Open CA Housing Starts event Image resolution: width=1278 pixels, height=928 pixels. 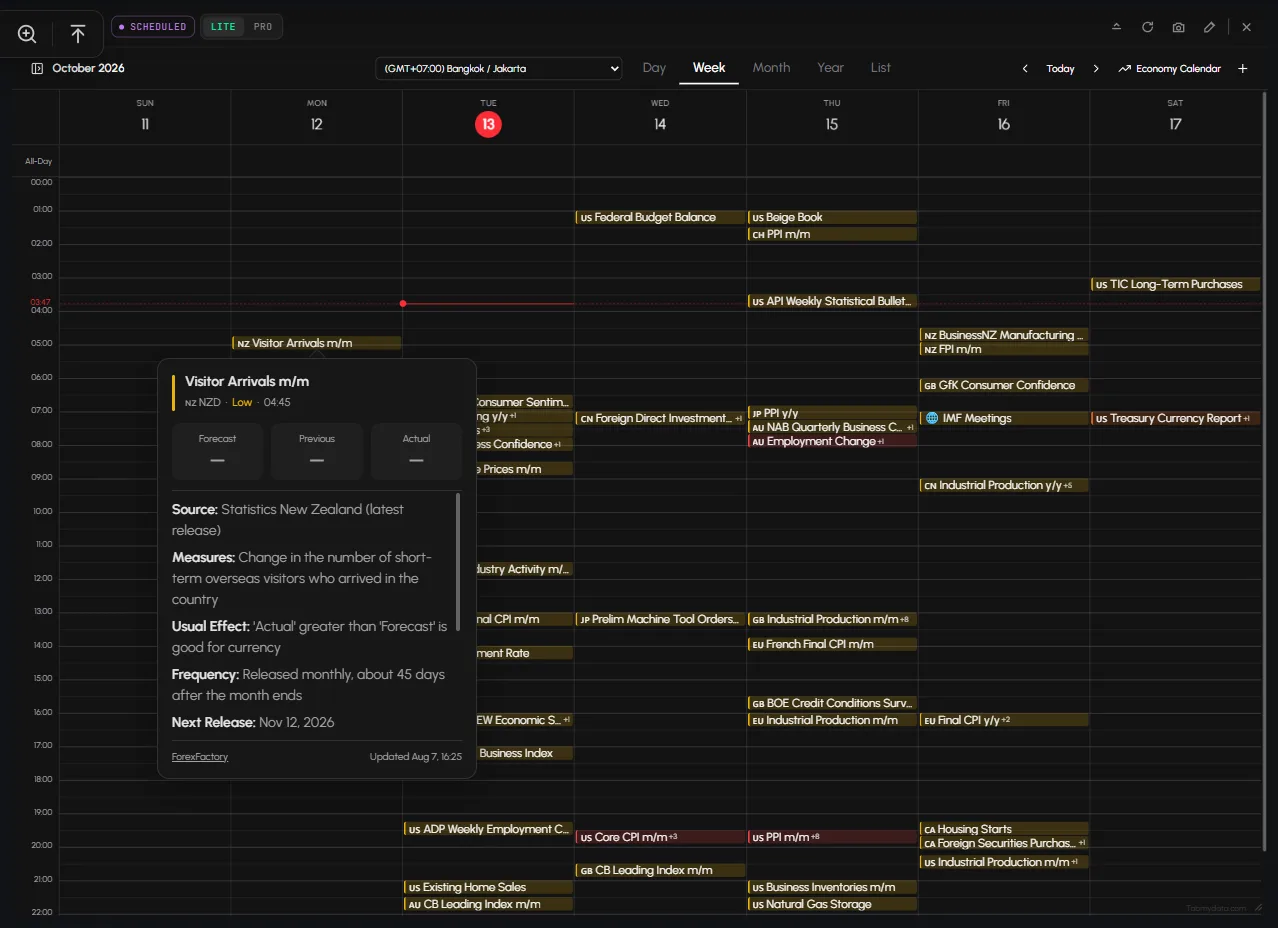coord(1004,829)
